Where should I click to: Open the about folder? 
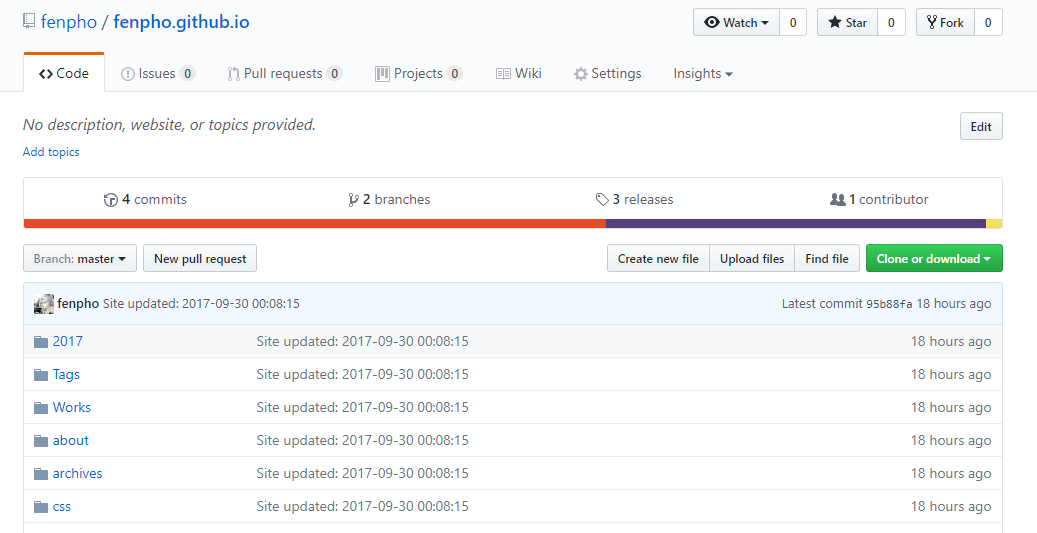click(x=71, y=440)
